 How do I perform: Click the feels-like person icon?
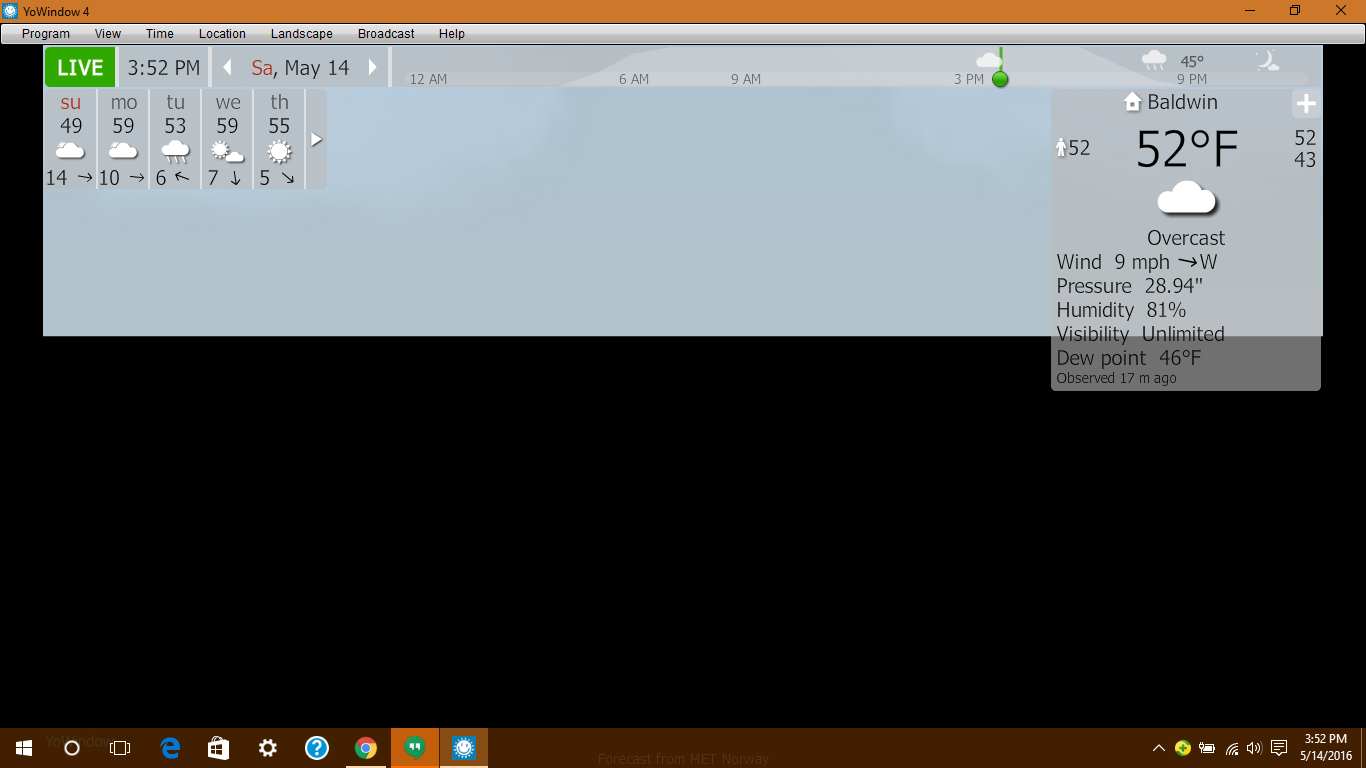1062,148
